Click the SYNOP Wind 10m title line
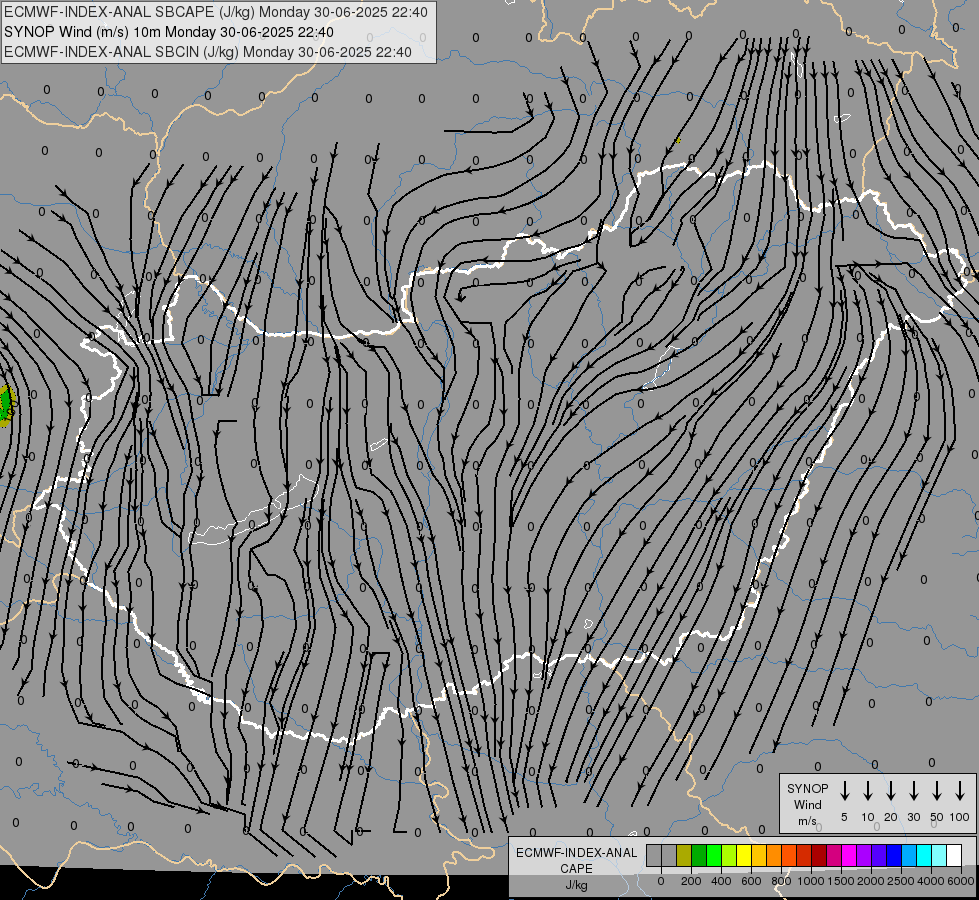979x900 pixels. coord(169,32)
